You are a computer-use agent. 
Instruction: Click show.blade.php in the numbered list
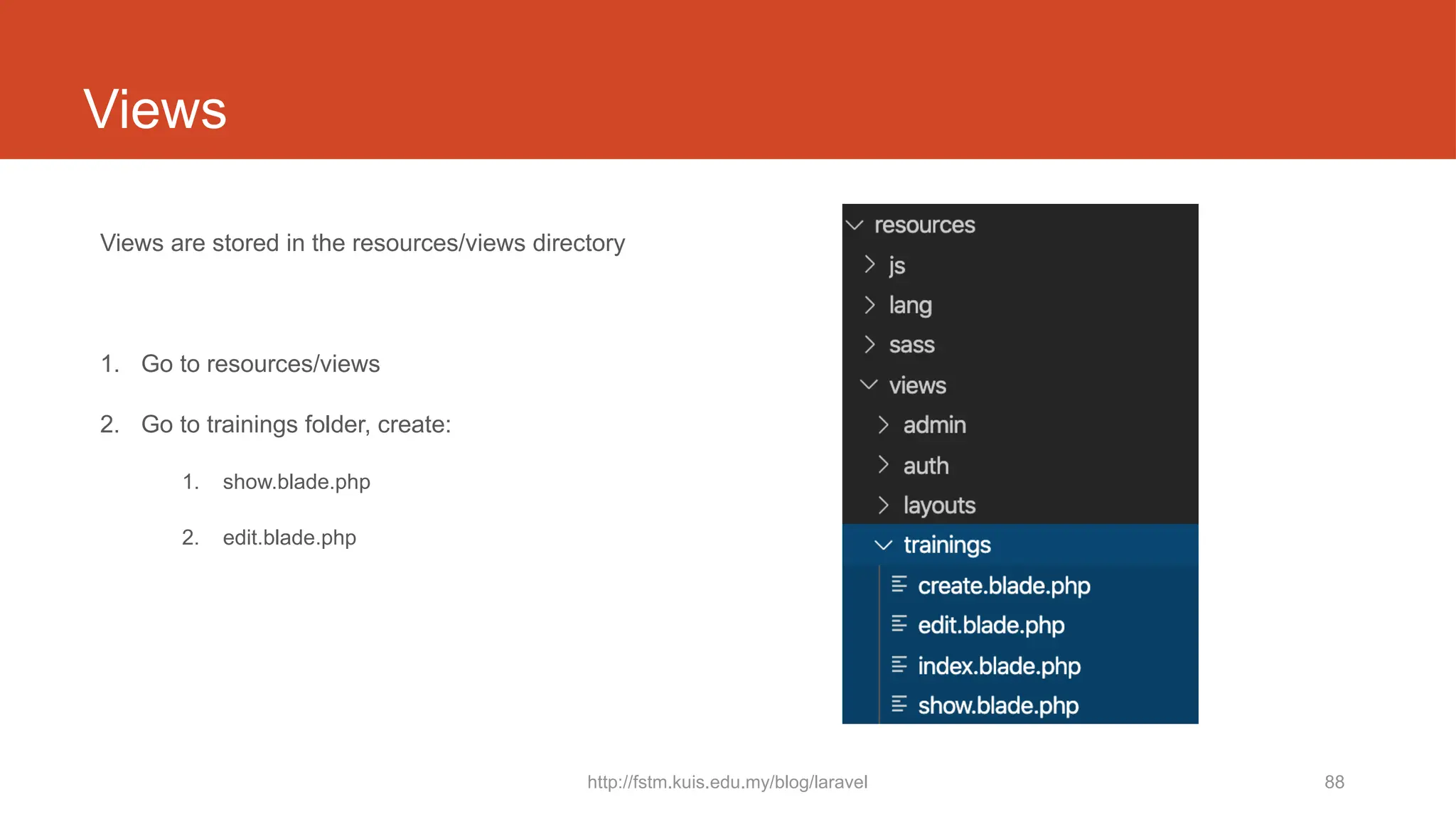(296, 482)
